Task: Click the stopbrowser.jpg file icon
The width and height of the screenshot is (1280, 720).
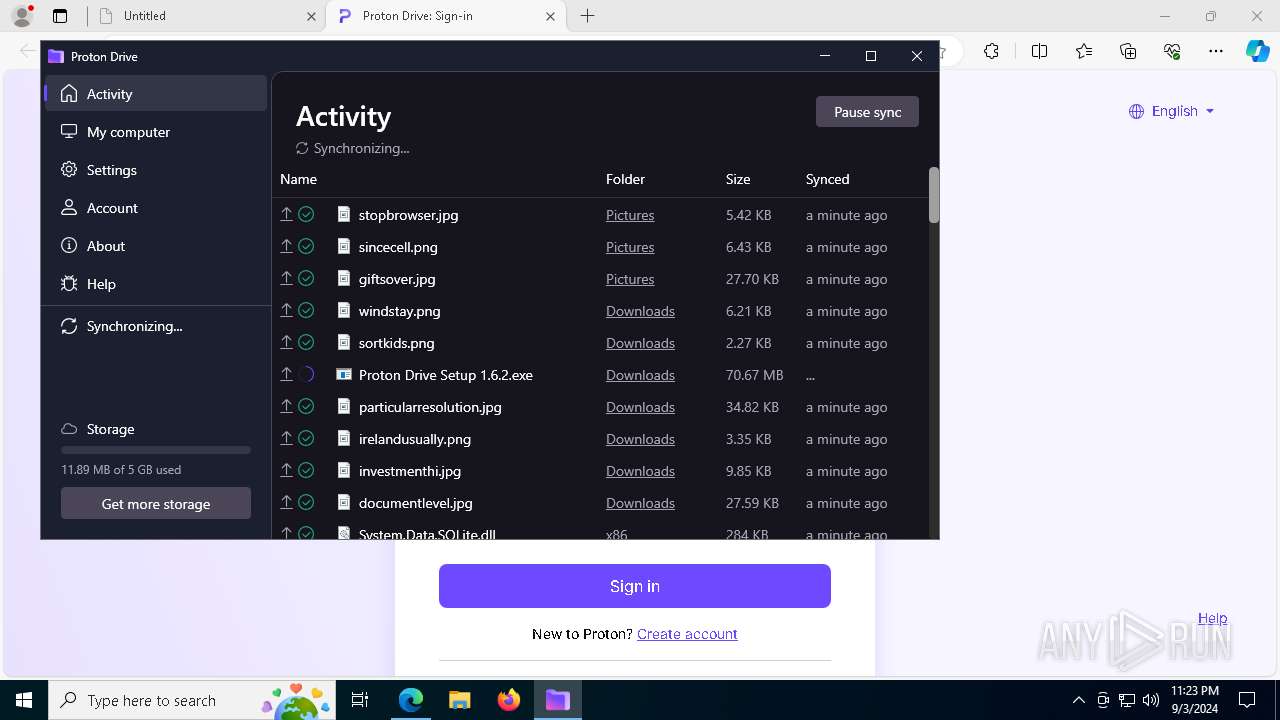Action: tap(344, 214)
